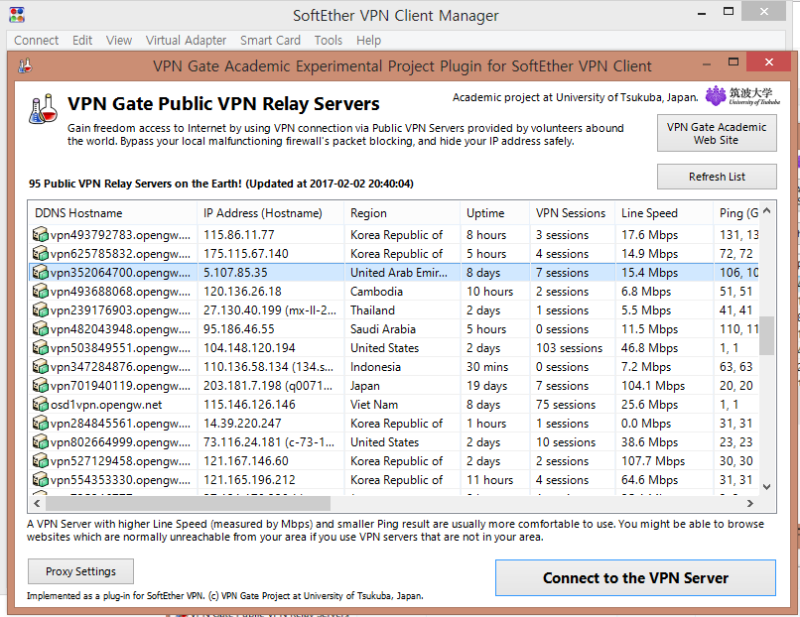Click the server icon for vpn347284876
Screen dimensions: 800x617
pyautogui.click(x=40, y=367)
